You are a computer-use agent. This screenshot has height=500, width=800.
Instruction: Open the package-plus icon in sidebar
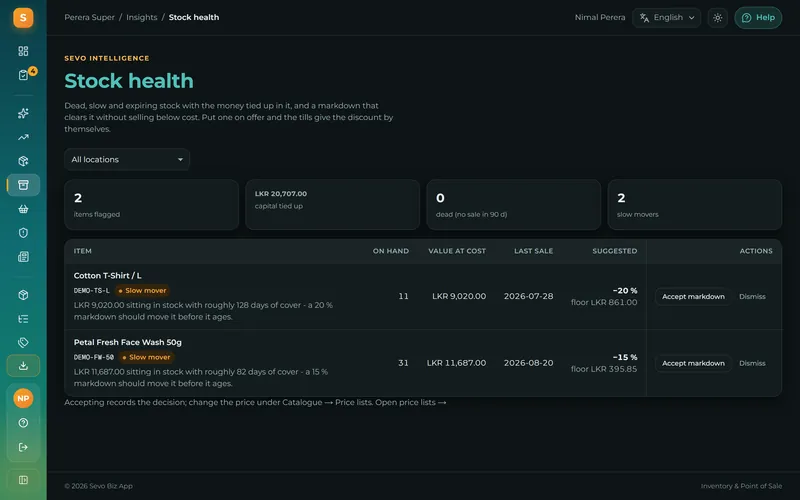point(23,161)
